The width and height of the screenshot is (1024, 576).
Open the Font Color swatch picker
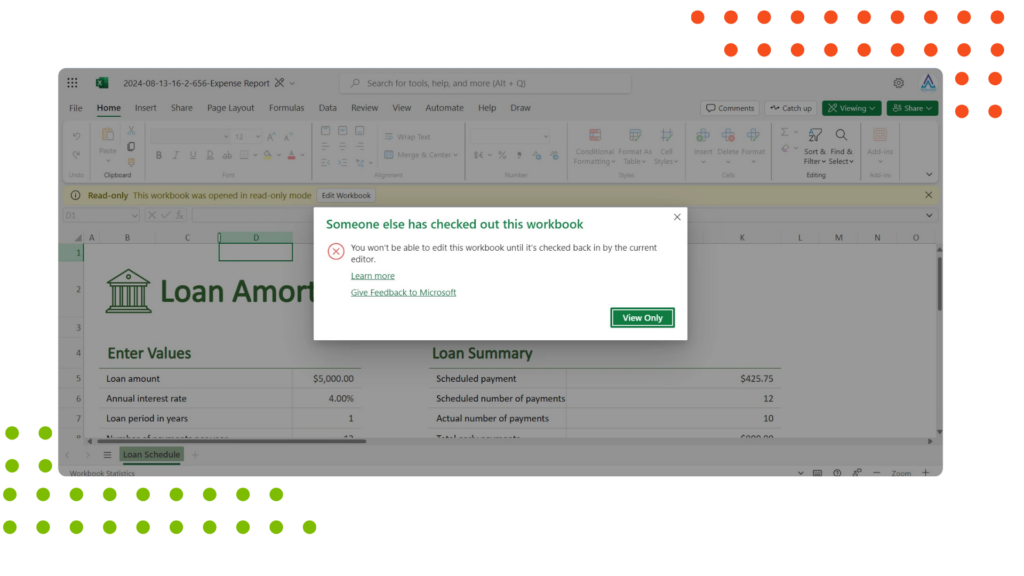[x=292, y=155]
